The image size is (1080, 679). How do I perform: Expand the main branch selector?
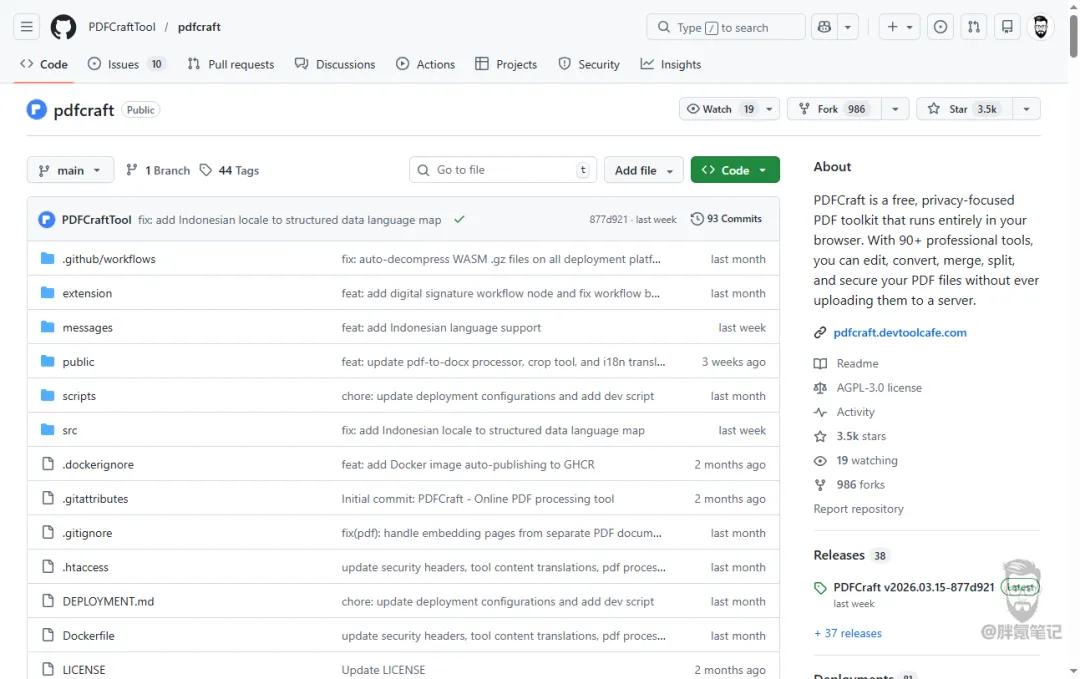[70, 170]
